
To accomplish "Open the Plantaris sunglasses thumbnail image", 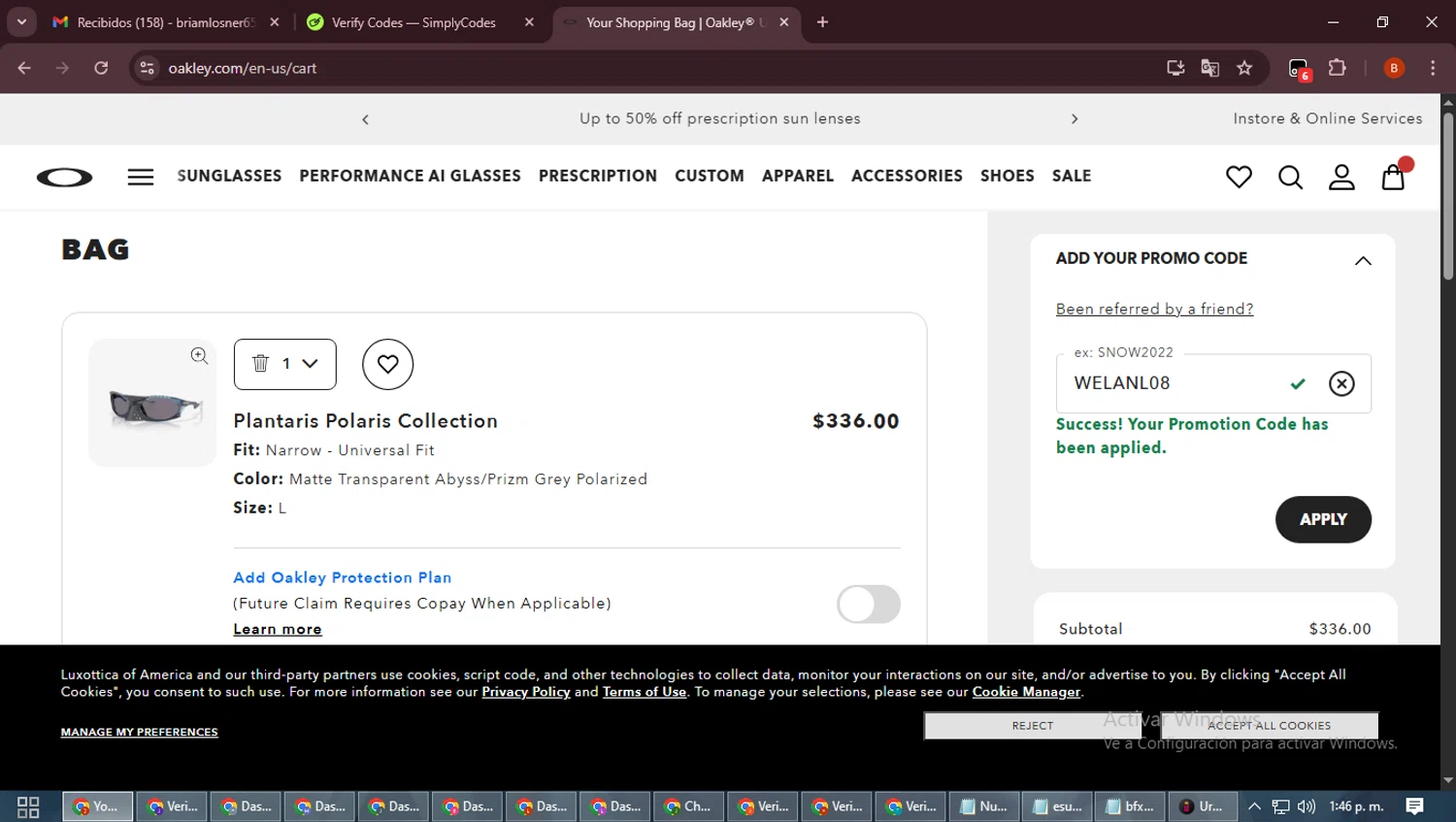I will pos(152,403).
